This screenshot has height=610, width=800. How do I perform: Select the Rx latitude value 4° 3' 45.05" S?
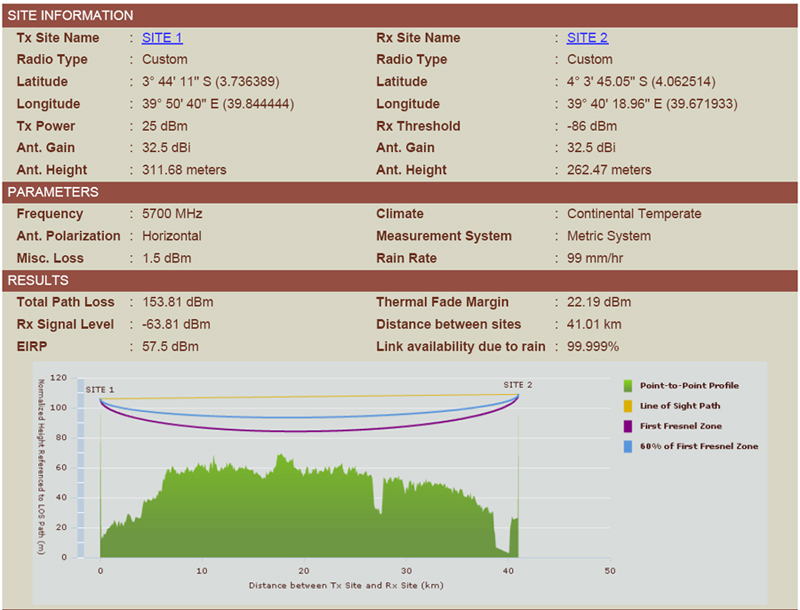(641, 82)
